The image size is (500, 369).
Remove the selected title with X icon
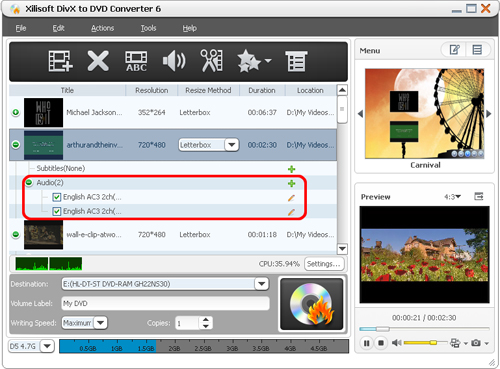pyautogui.click(x=98, y=61)
